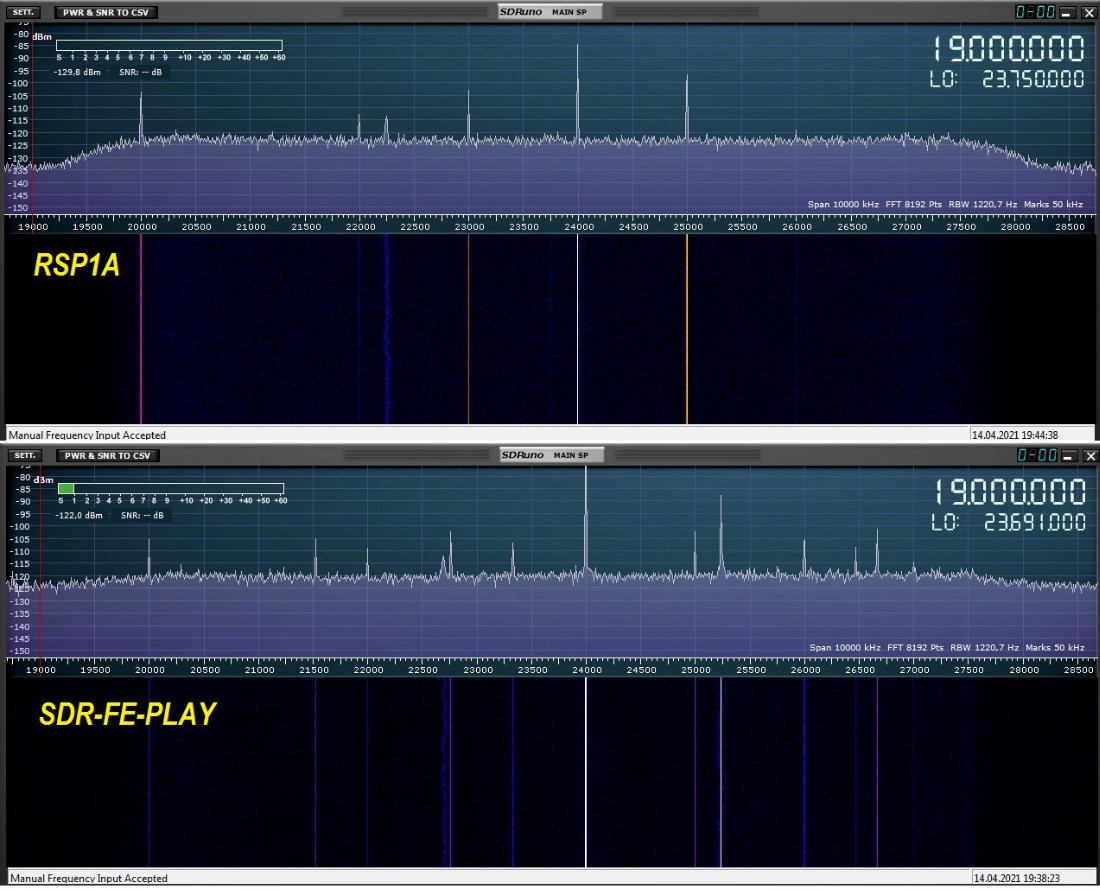
Task: Click the bottom Manual Frequency Input Accepted status
Action: tap(88, 878)
